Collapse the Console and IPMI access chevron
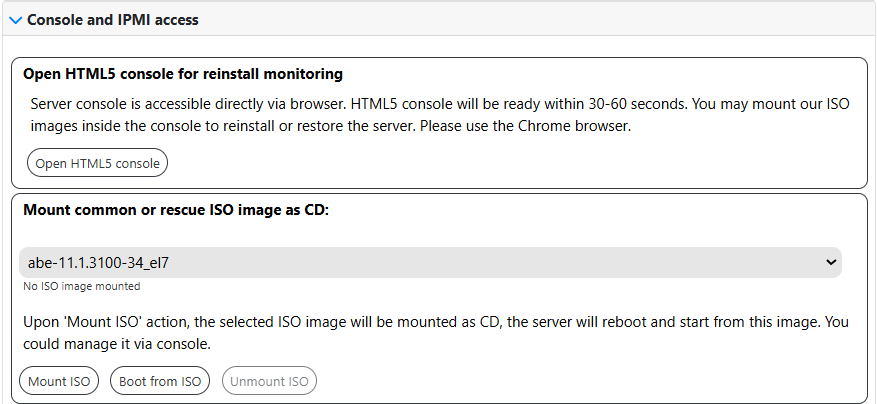 pyautogui.click(x=15, y=20)
